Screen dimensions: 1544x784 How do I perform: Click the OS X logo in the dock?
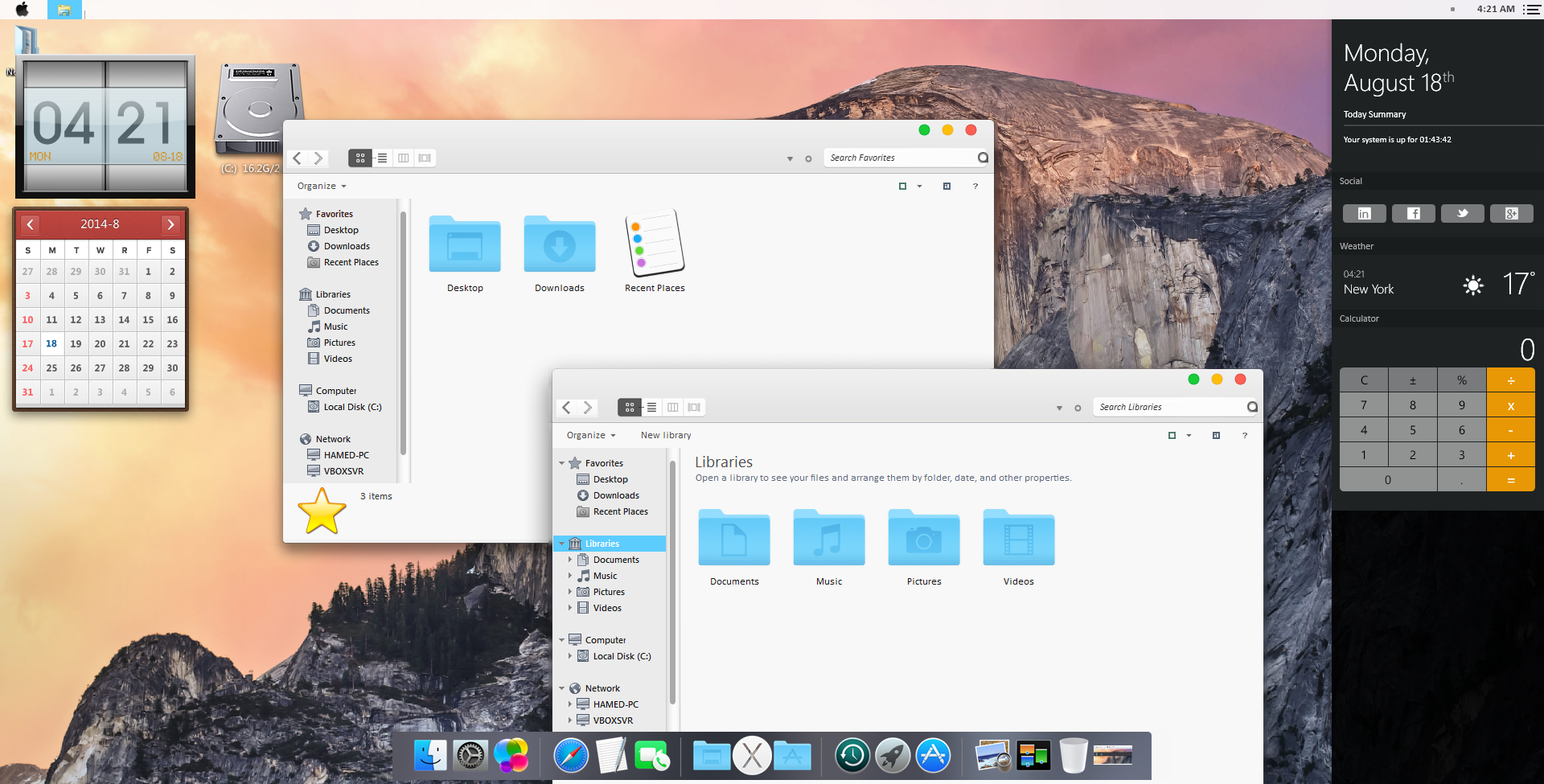[752, 756]
